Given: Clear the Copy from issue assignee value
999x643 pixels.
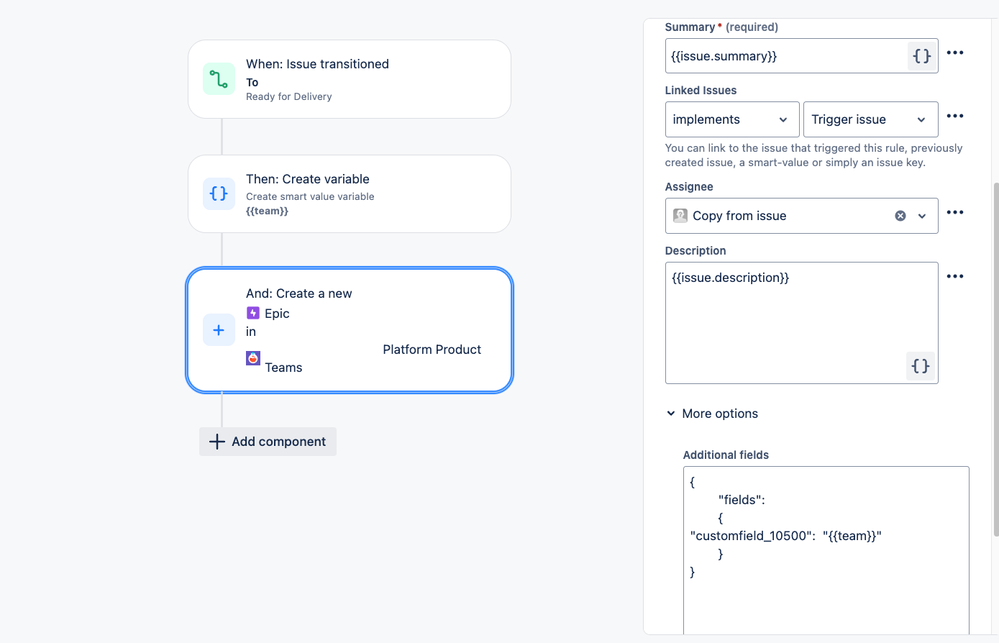Looking at the screenshot, I should (x=900, y=216).
